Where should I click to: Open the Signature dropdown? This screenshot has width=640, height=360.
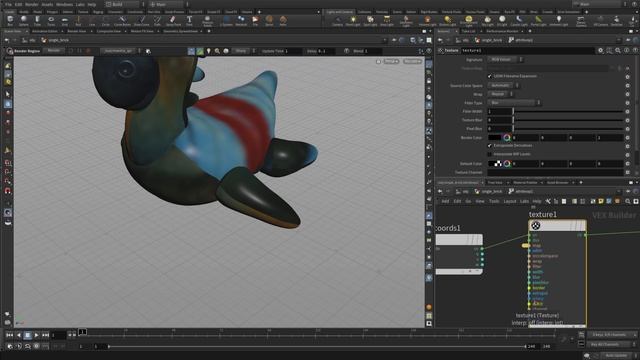click(x=506, y=60)
